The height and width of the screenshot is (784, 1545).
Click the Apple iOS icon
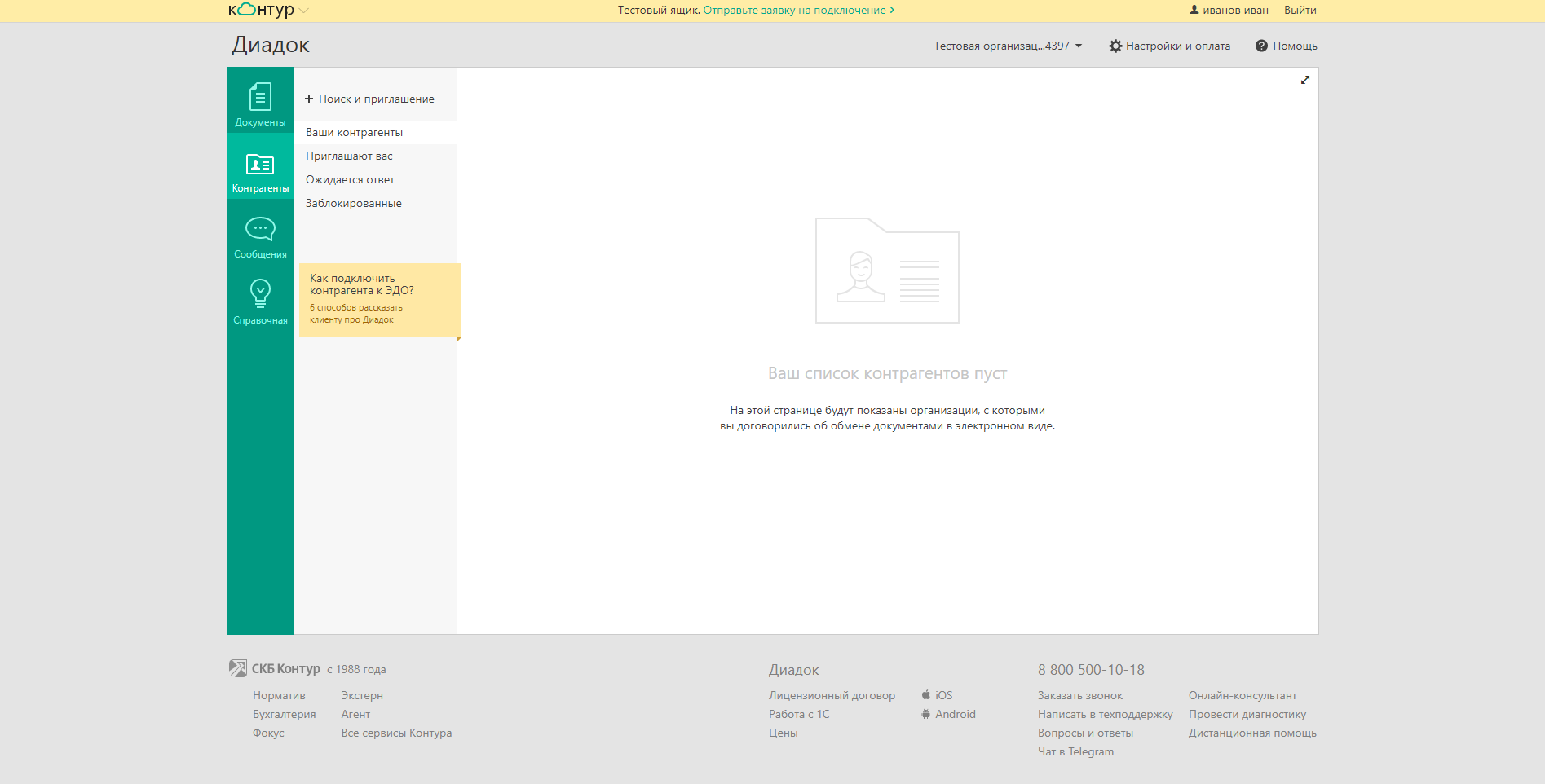pyautogui.click(x=926, y=695)
